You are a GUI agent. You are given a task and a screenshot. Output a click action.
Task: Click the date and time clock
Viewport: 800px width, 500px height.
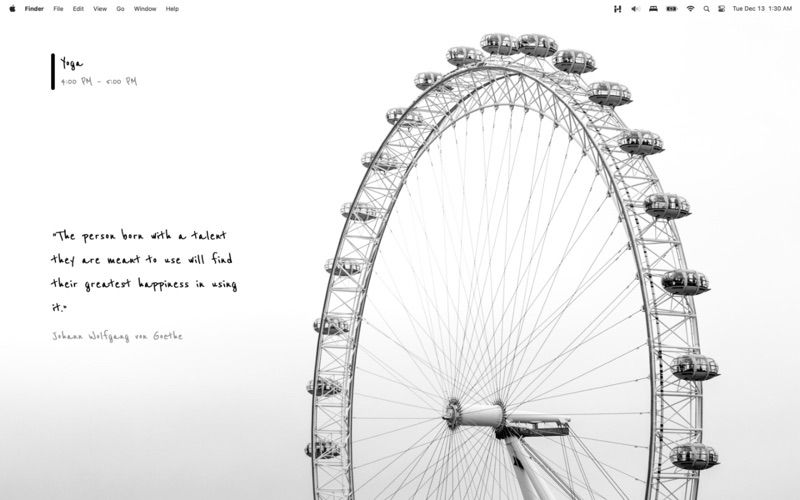(x=762, y=9)
